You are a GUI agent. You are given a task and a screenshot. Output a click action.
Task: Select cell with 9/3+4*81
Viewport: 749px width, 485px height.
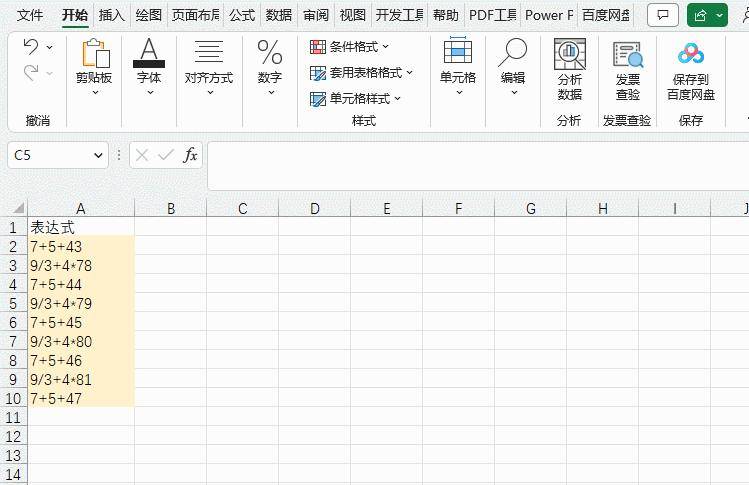[x=81, y=379]
